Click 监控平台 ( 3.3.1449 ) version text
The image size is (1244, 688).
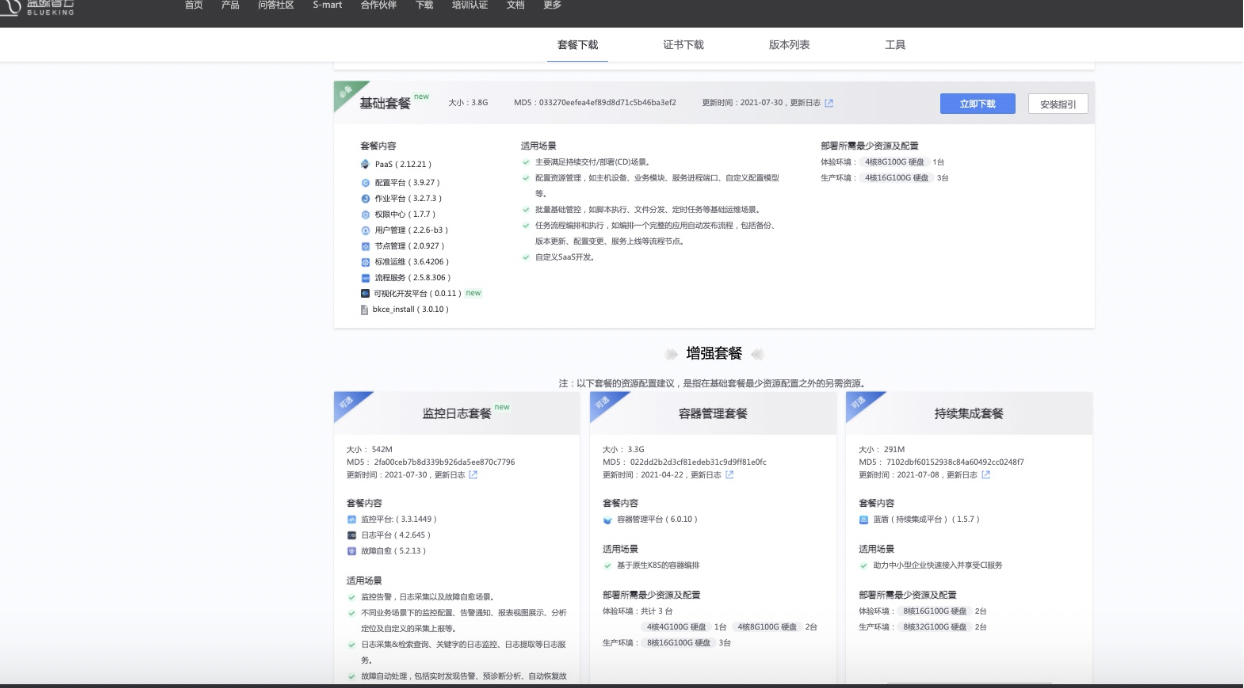[398, 520]
